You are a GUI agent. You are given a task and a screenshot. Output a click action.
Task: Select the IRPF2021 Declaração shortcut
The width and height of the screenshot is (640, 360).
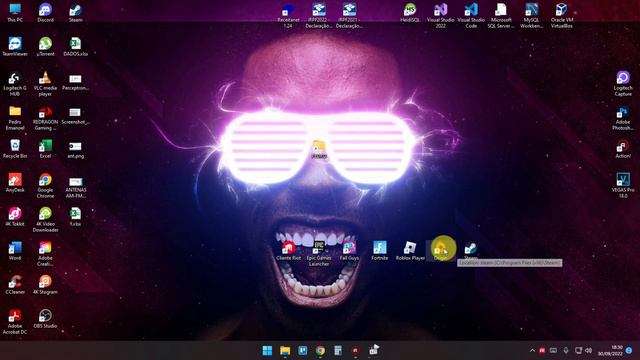point(349,15)
